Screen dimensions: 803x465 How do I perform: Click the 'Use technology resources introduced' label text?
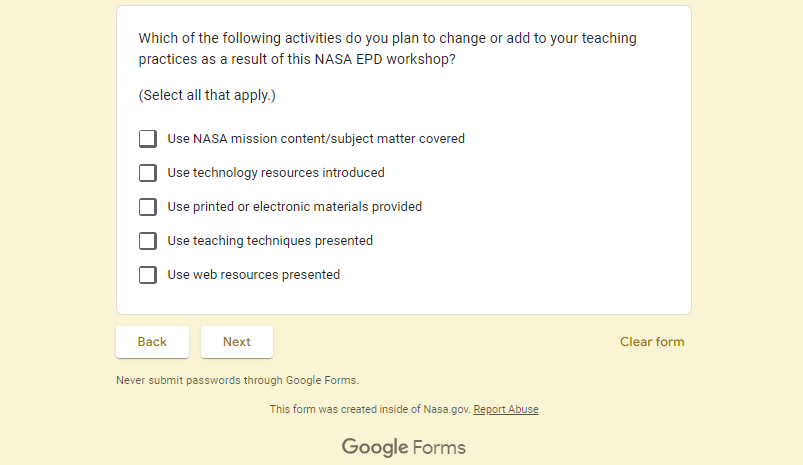click(276, 173)
